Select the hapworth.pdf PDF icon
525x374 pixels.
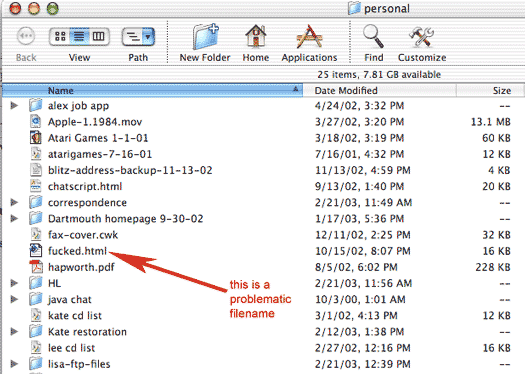coord(35,267)
